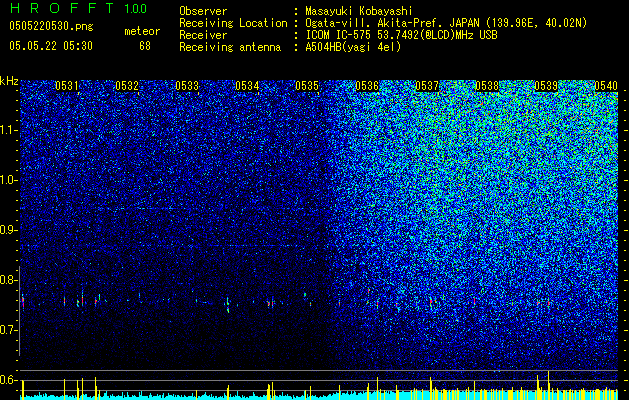Click the date and time 05.05.22 05:30
Viewport: 629px width, 400px height.
click(51, 46)
